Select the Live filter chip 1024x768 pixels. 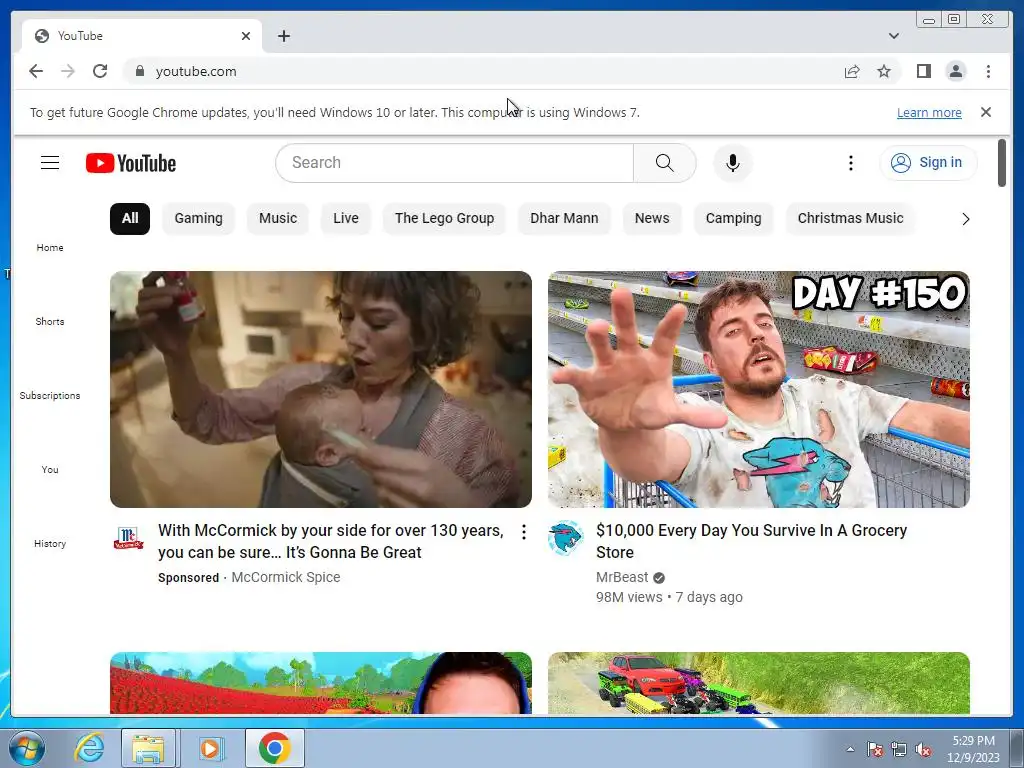pos(345,218)
